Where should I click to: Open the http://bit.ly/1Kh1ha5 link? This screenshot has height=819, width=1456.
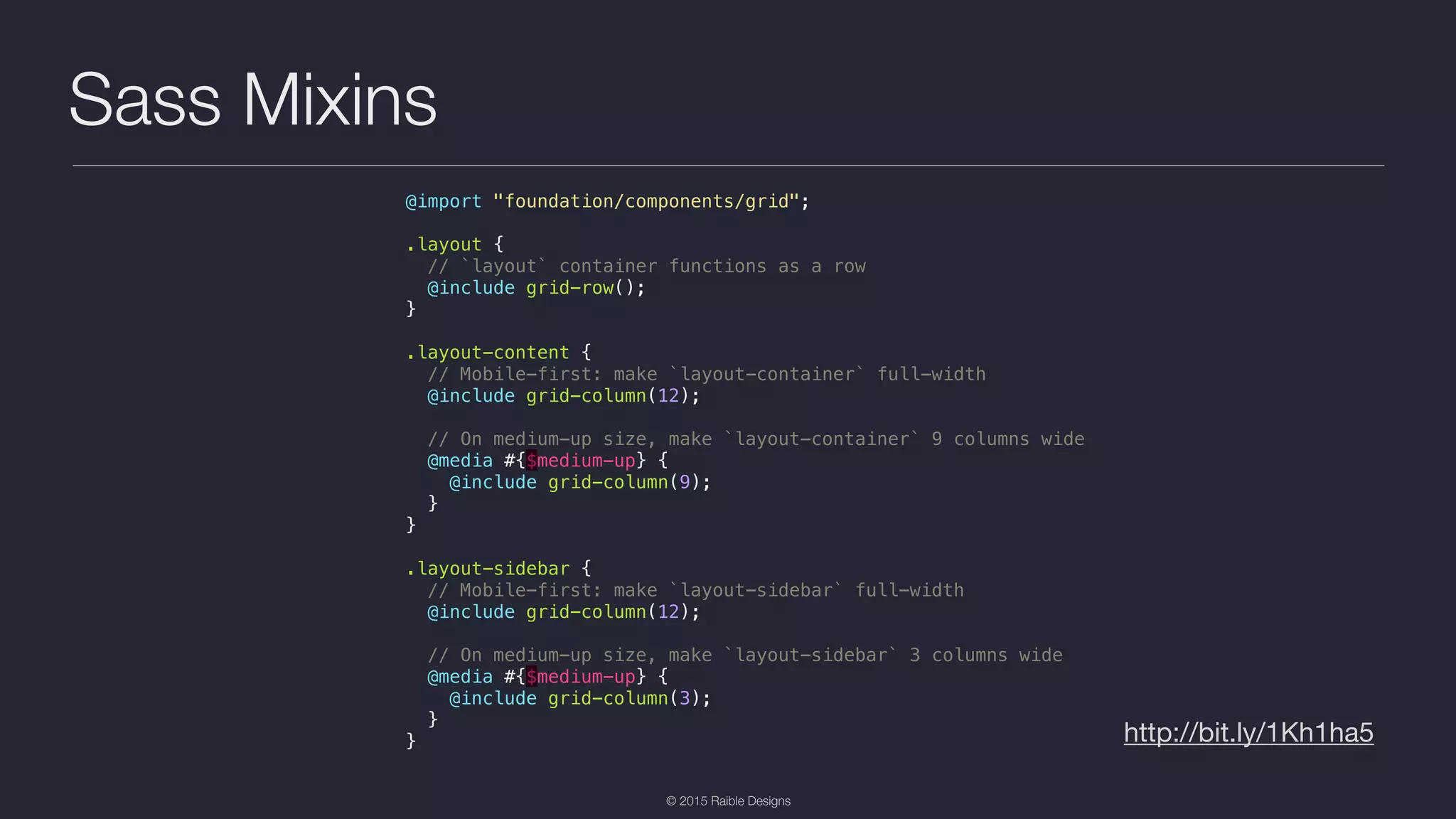click(1248, 732)
